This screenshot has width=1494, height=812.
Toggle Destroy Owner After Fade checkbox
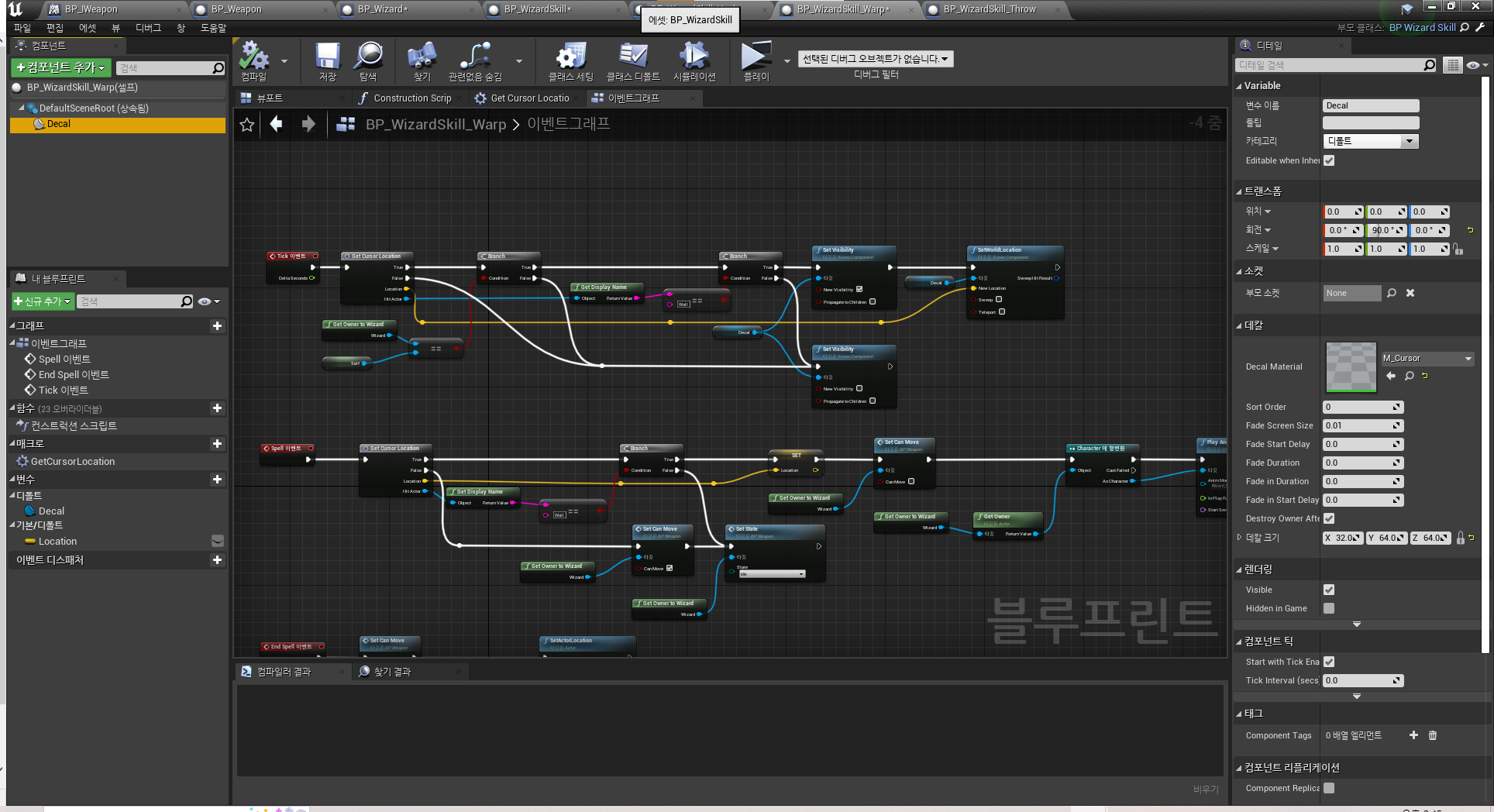click(1329, 518)
